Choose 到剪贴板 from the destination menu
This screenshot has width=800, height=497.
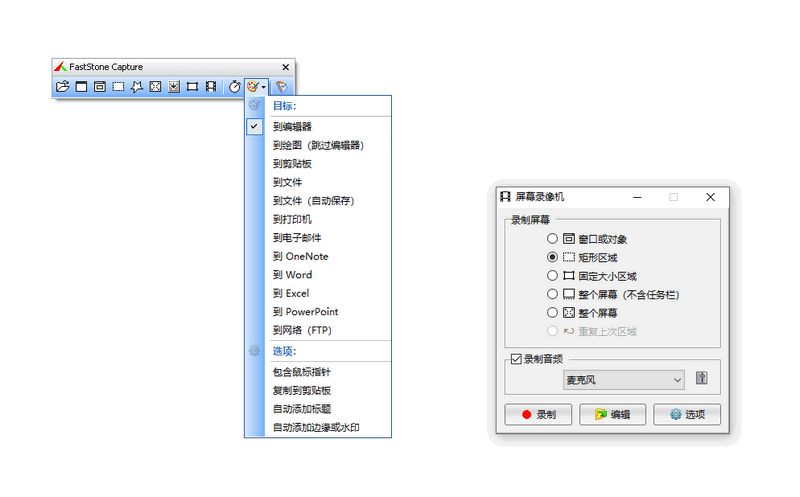point(292,163)
